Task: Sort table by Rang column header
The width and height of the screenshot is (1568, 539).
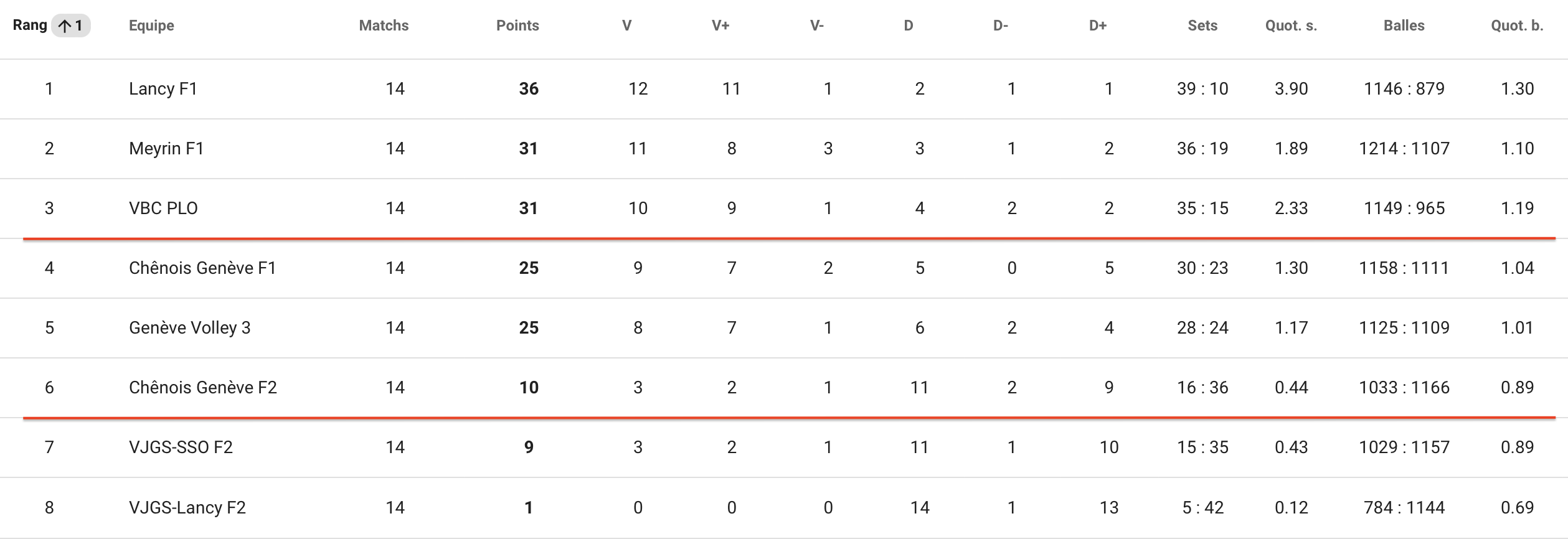Action: pos(30,26)
